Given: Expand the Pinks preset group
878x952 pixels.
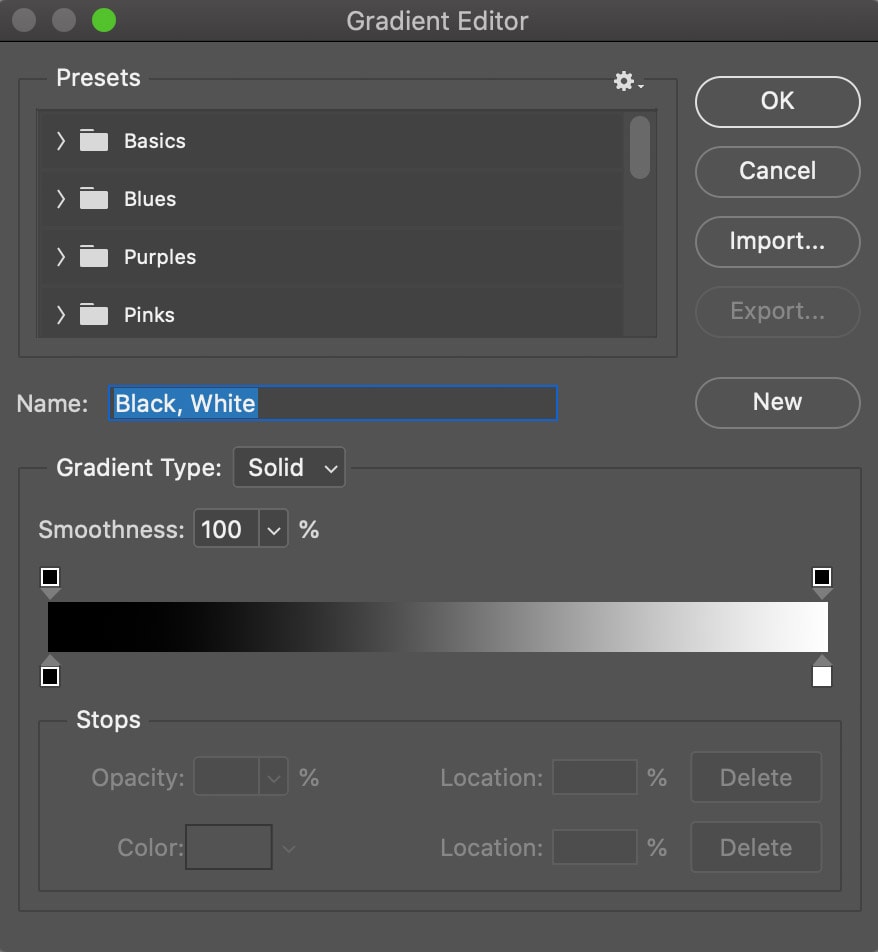Looking at the screenshot, I should coord(60,315).
